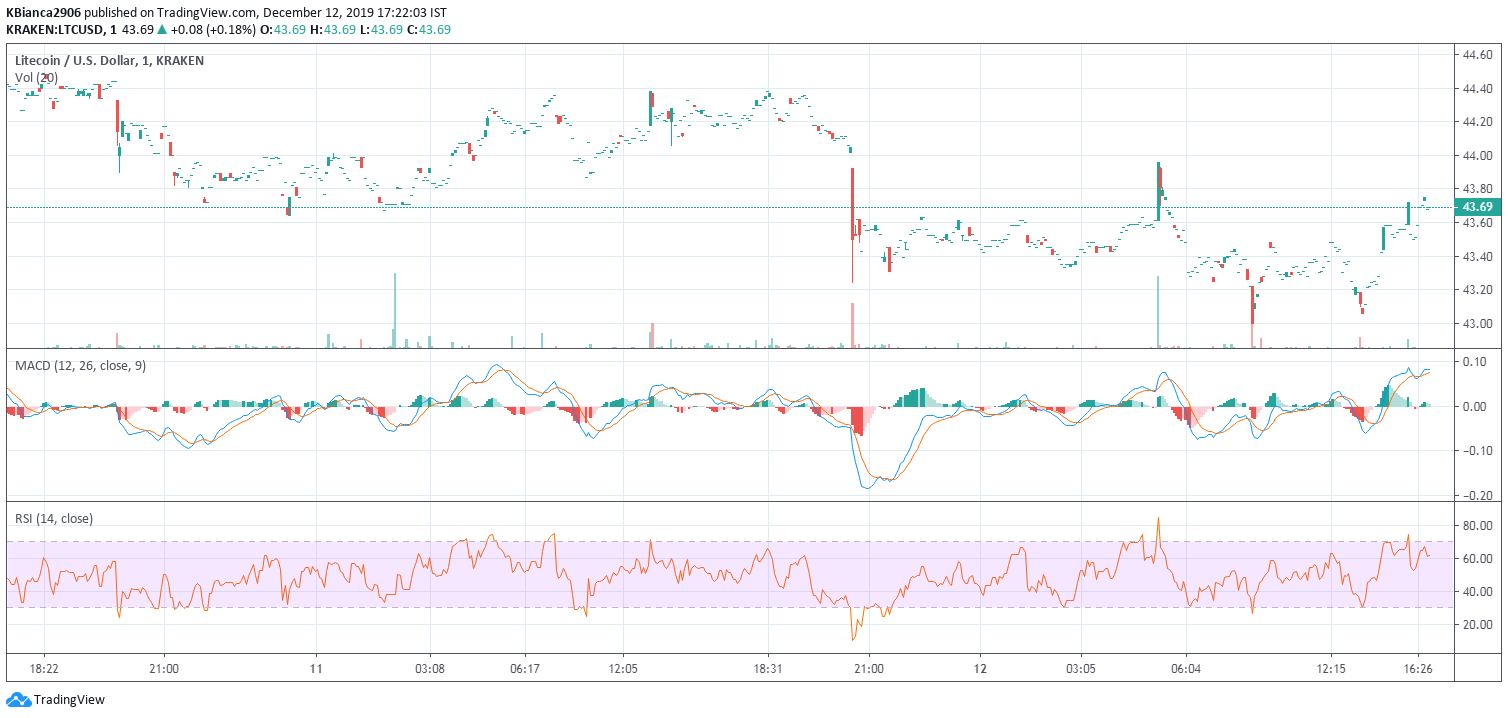The image size is (1508, 718).
Task: Click the 06:17 time axis label
Action: pos(525,668)
